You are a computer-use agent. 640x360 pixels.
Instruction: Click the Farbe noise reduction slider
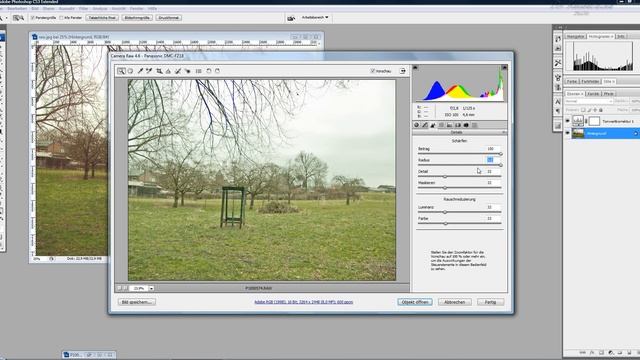459,224
